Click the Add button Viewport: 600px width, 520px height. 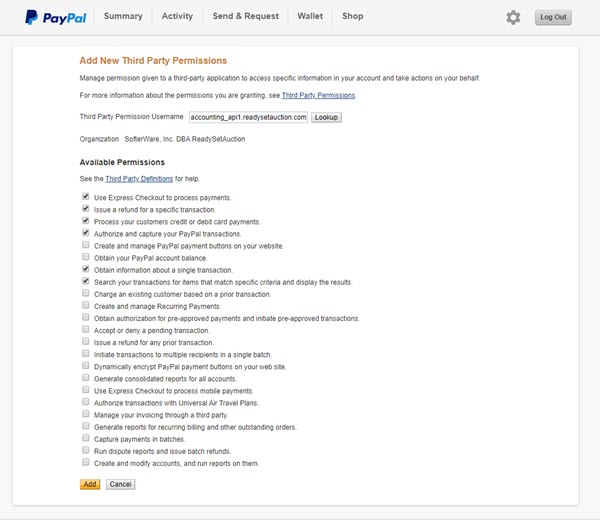pyautogui.click(x=90, y=484)
